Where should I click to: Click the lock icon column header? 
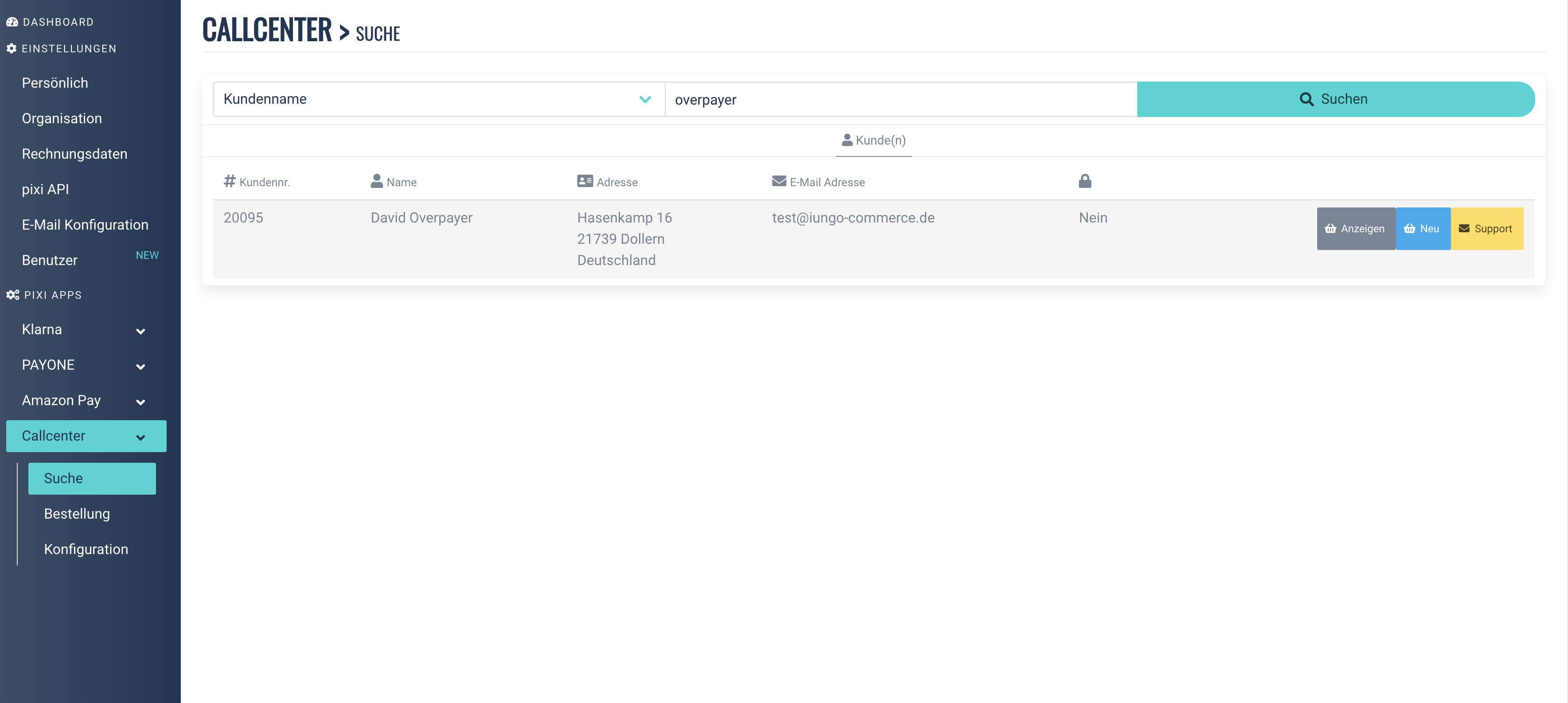coord(1084,181)
